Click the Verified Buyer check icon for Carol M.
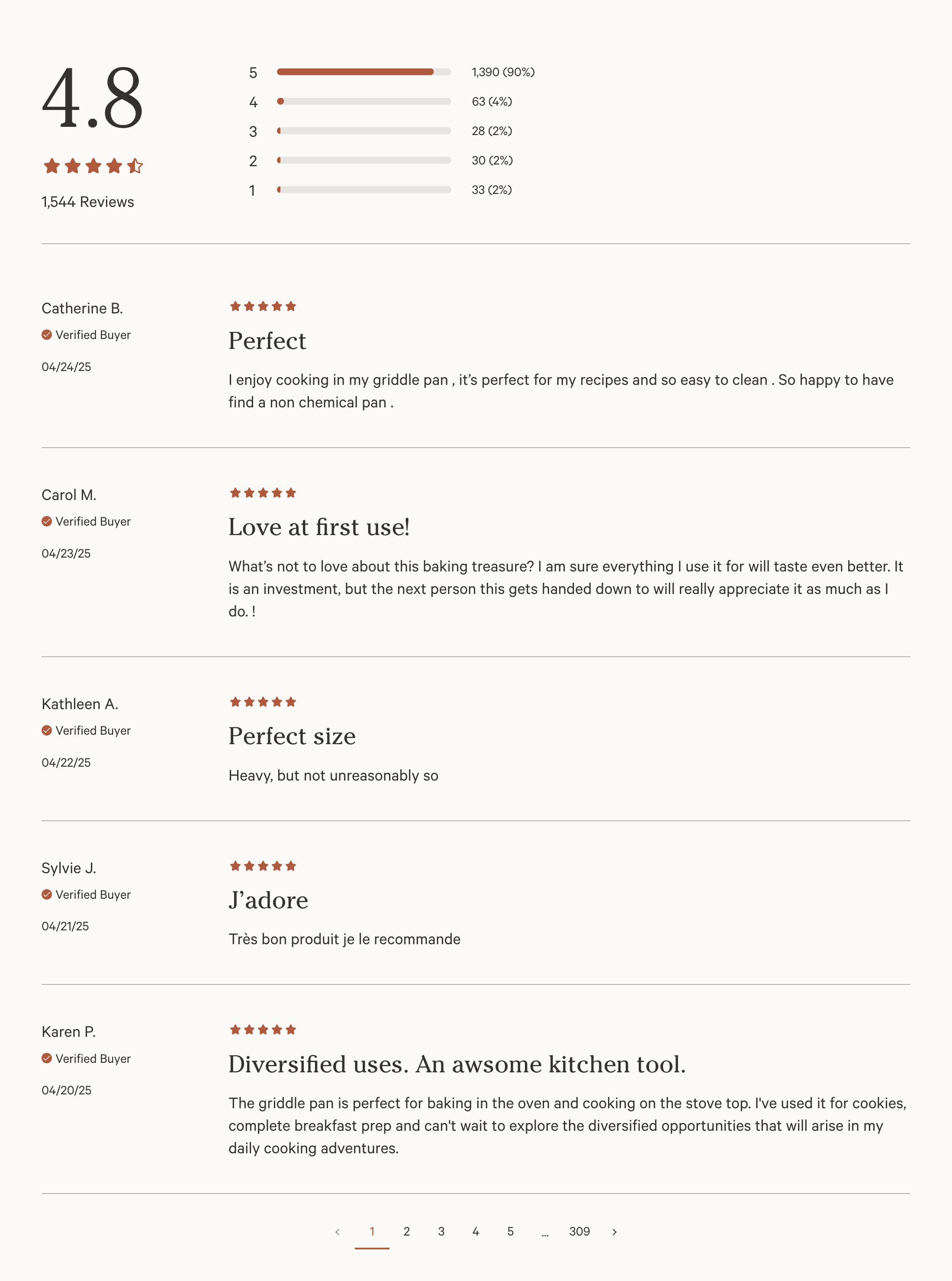This screenshot has height=1281, width=952. click(47, 521)
